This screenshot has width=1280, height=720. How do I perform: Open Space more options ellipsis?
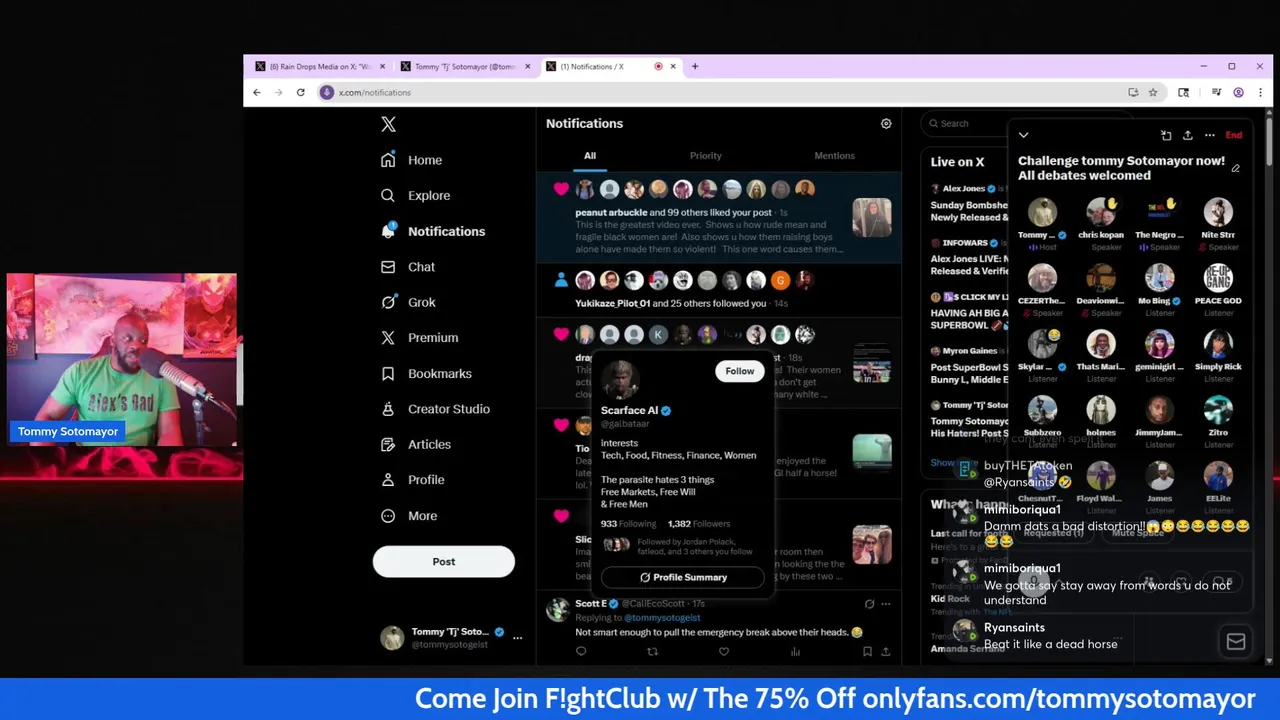click(1210, 135)
